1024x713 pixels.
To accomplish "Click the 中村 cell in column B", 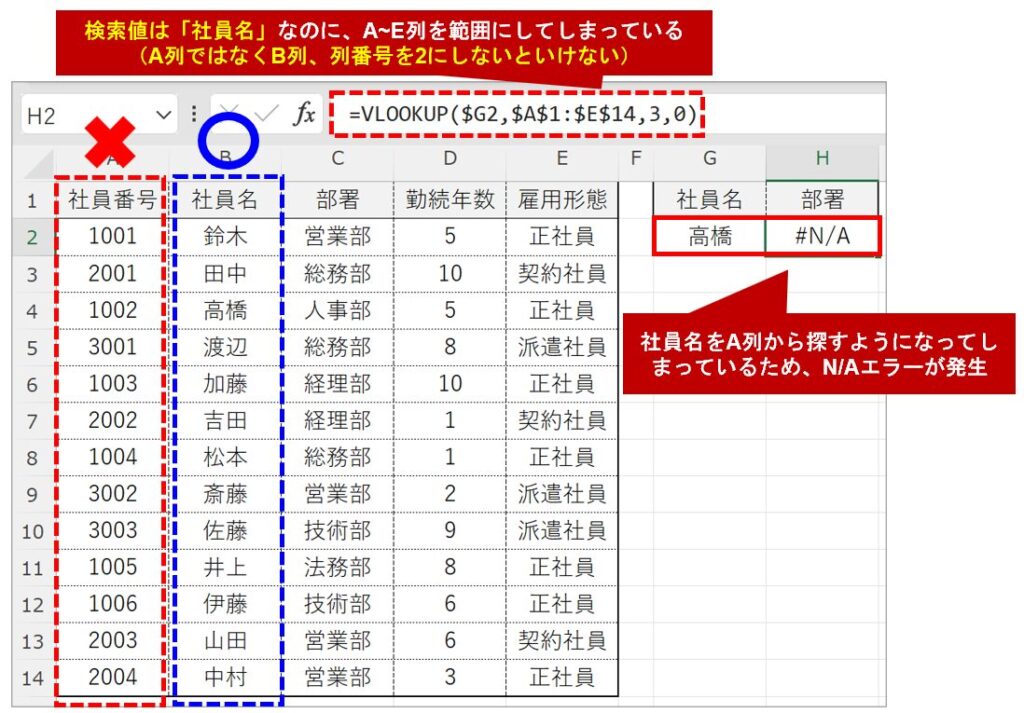I will pos(225,678).
